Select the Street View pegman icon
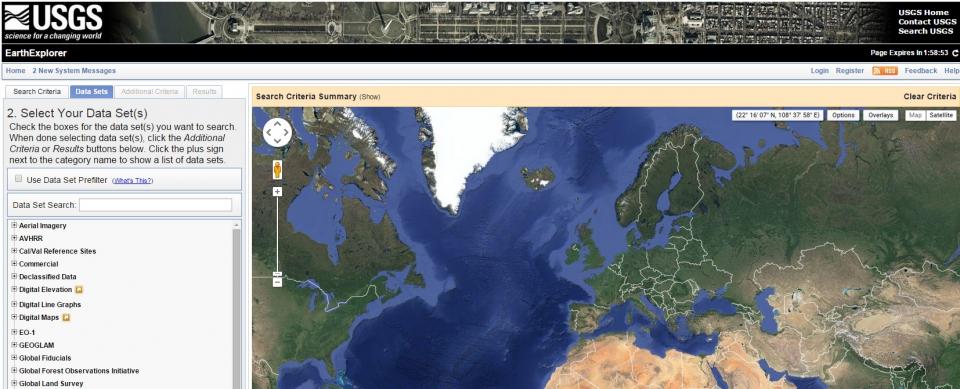 tap(277, 170)
